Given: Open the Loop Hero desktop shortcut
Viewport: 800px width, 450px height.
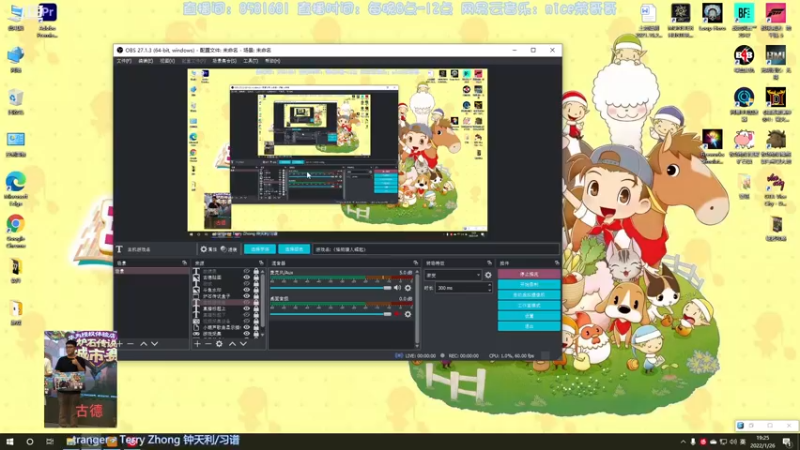Looking at the screenshot, I should 712,18.
